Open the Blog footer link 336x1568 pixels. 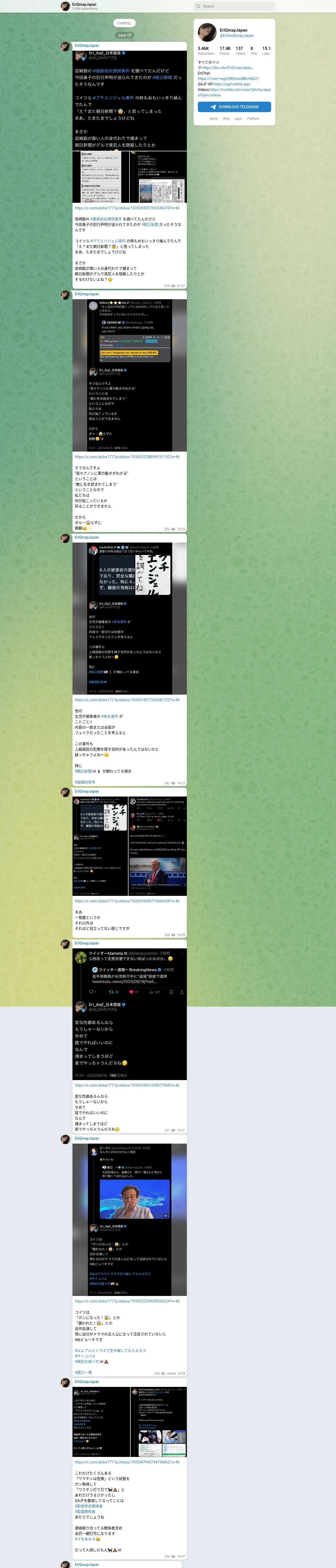pos(226,119)
